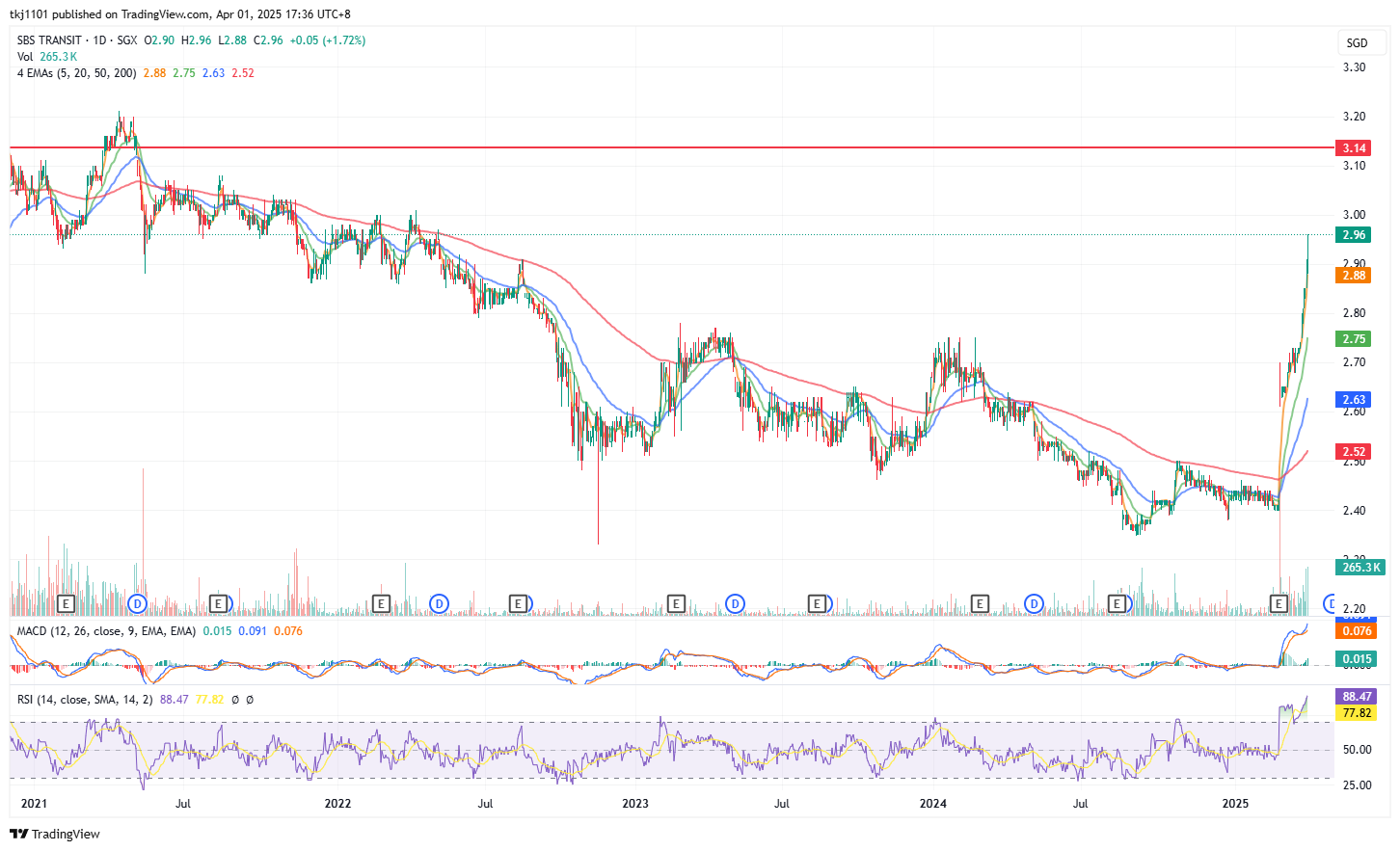Select the red 3.14 price line label
Screen dimensions: 1400x851
tap(1354, 147)
